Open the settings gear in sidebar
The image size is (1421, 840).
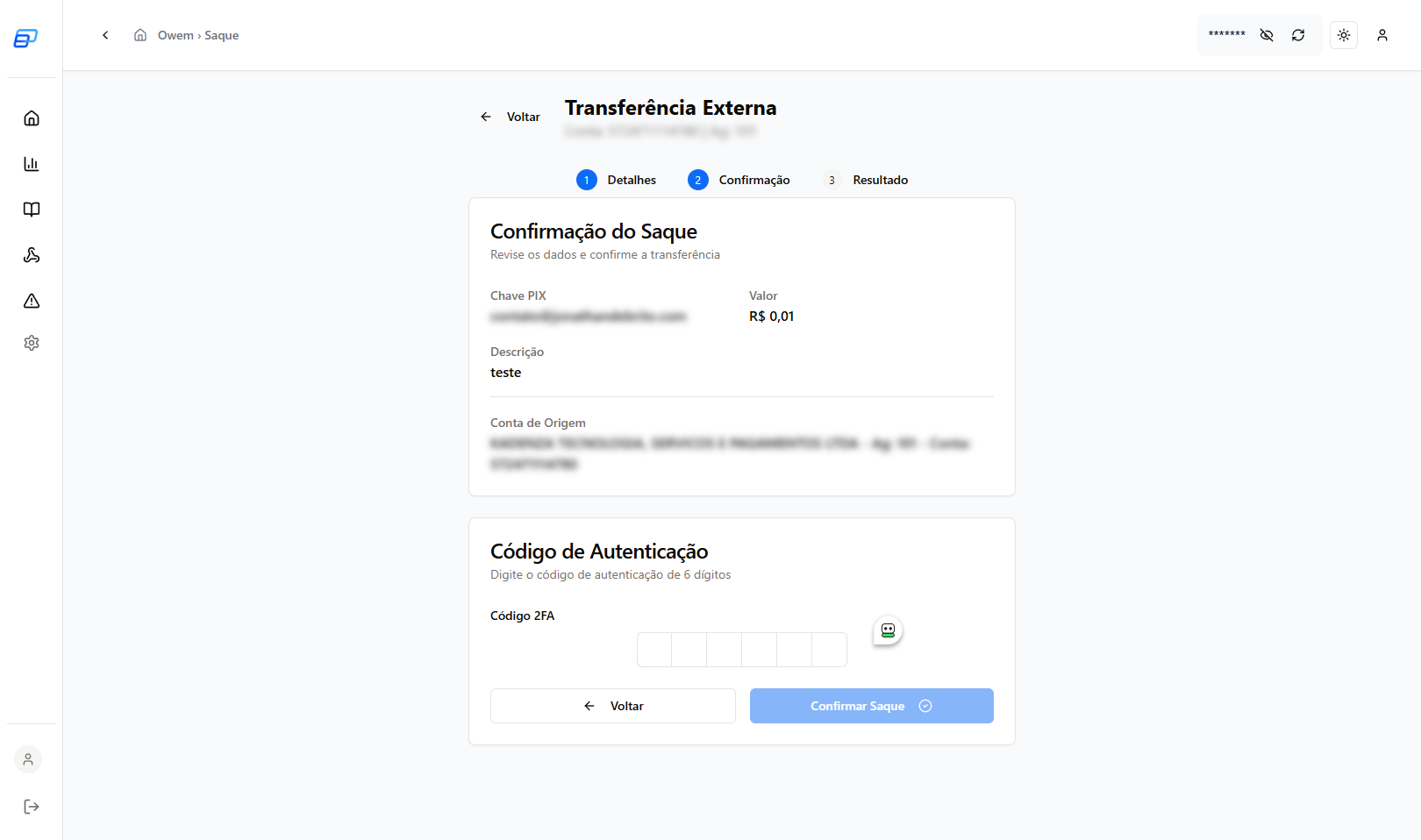(x=32, y=343)
